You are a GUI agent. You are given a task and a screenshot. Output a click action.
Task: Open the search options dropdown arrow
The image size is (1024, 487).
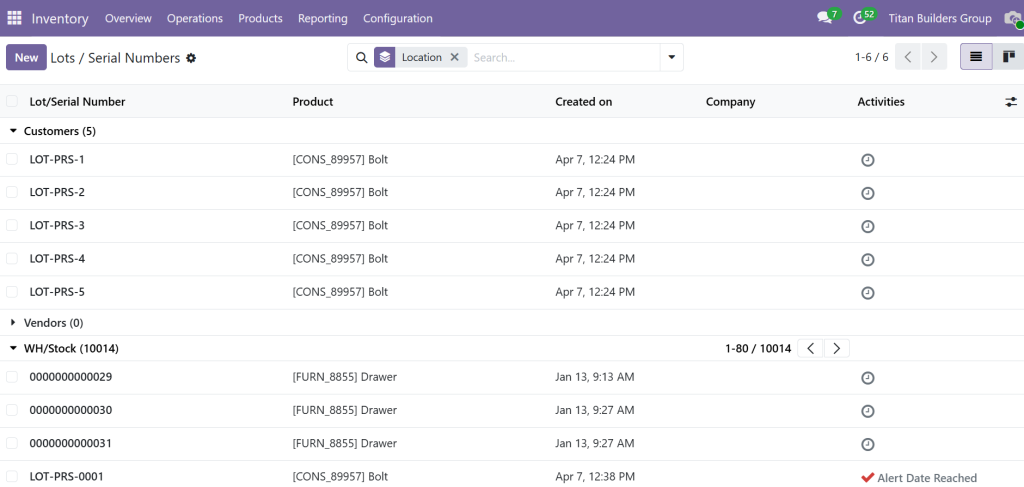[671, 58]
